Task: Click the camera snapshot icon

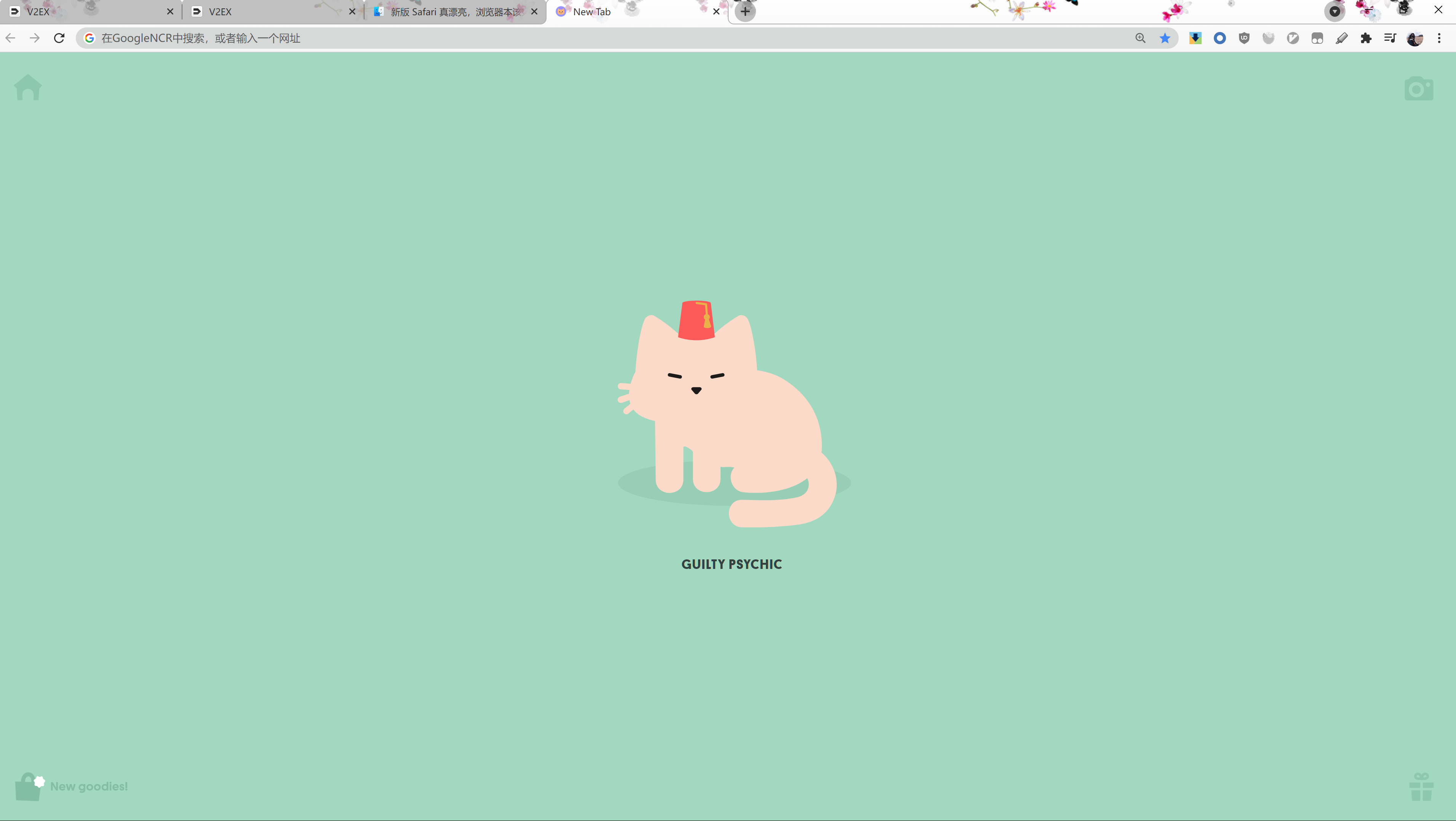Action: click(x=1419, y=89)
